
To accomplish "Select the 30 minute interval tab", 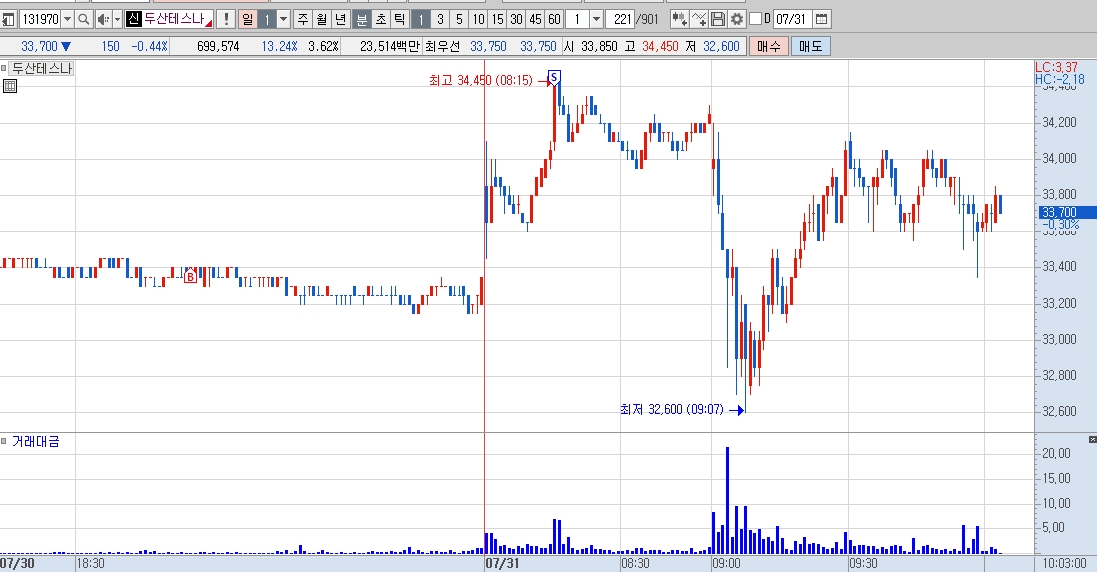I will 516,20.
